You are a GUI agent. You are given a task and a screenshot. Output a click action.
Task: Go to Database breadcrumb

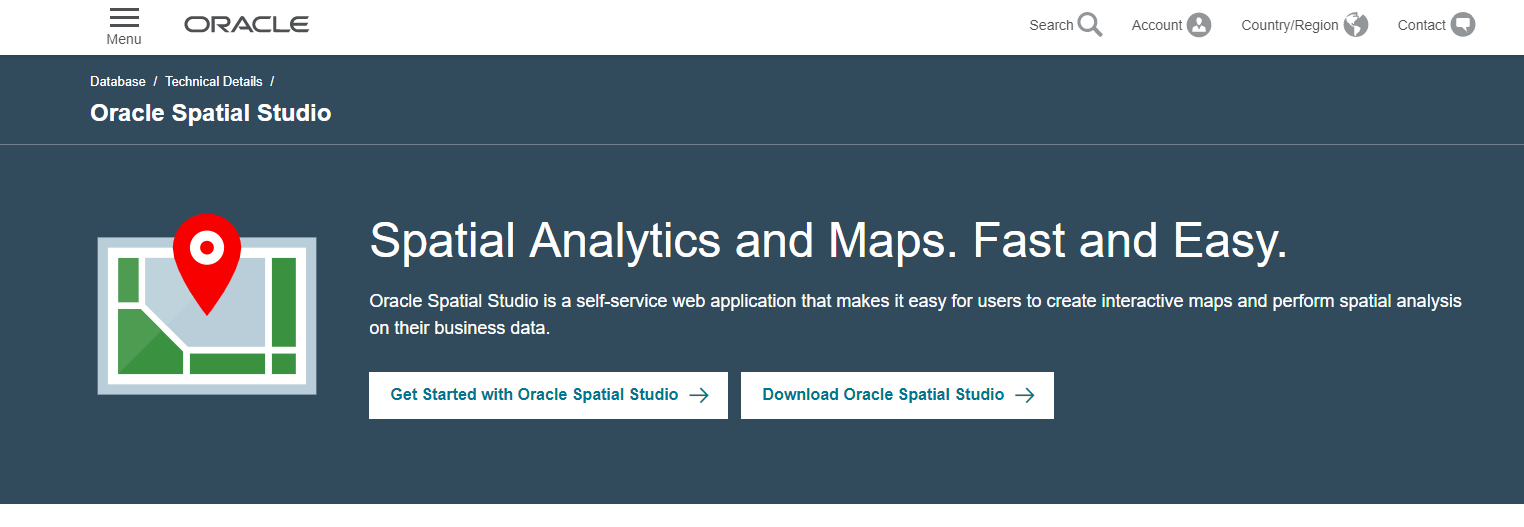click(118, 82)
